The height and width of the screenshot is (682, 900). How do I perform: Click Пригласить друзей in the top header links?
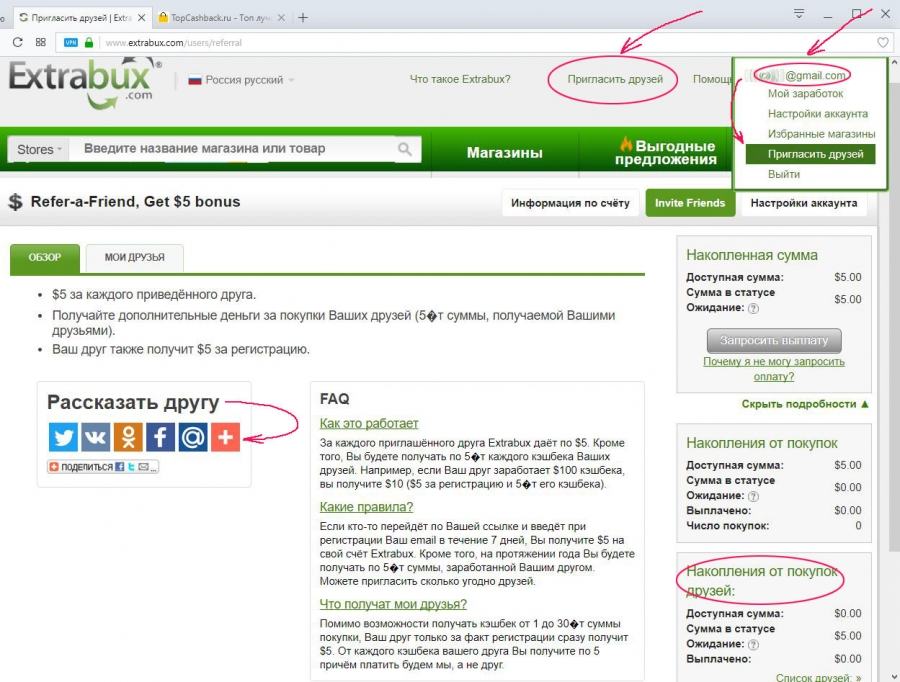[x=615, y=79]
